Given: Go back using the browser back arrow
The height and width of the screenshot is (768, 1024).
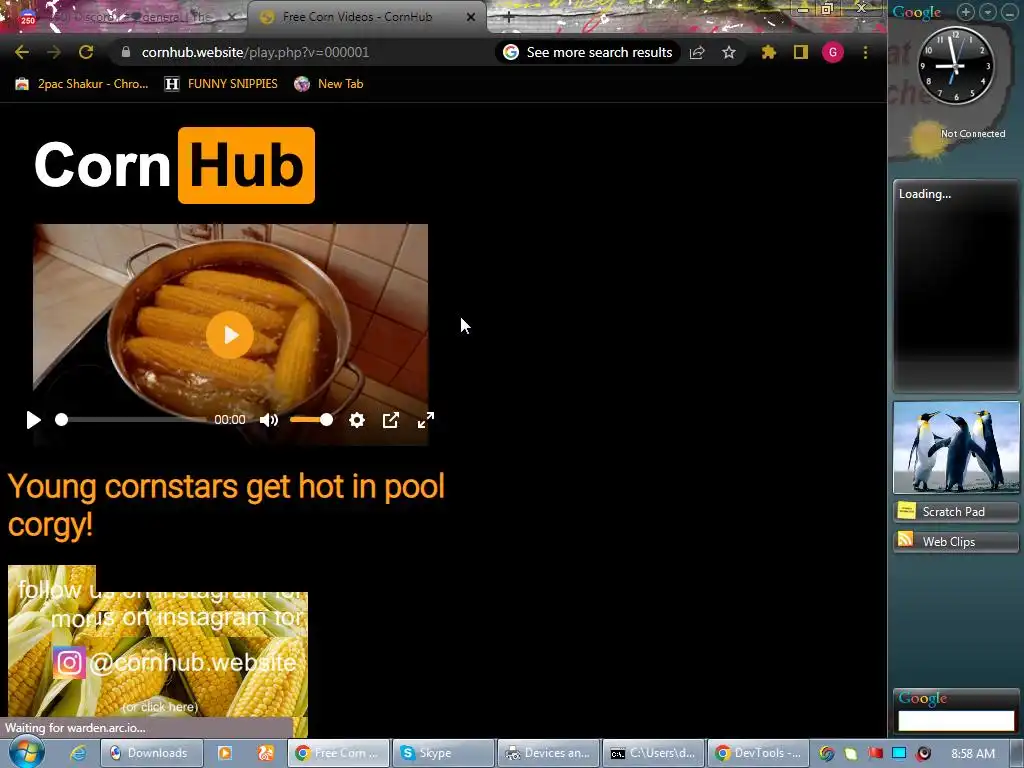Looking at the screenshot, I should 22,52.
